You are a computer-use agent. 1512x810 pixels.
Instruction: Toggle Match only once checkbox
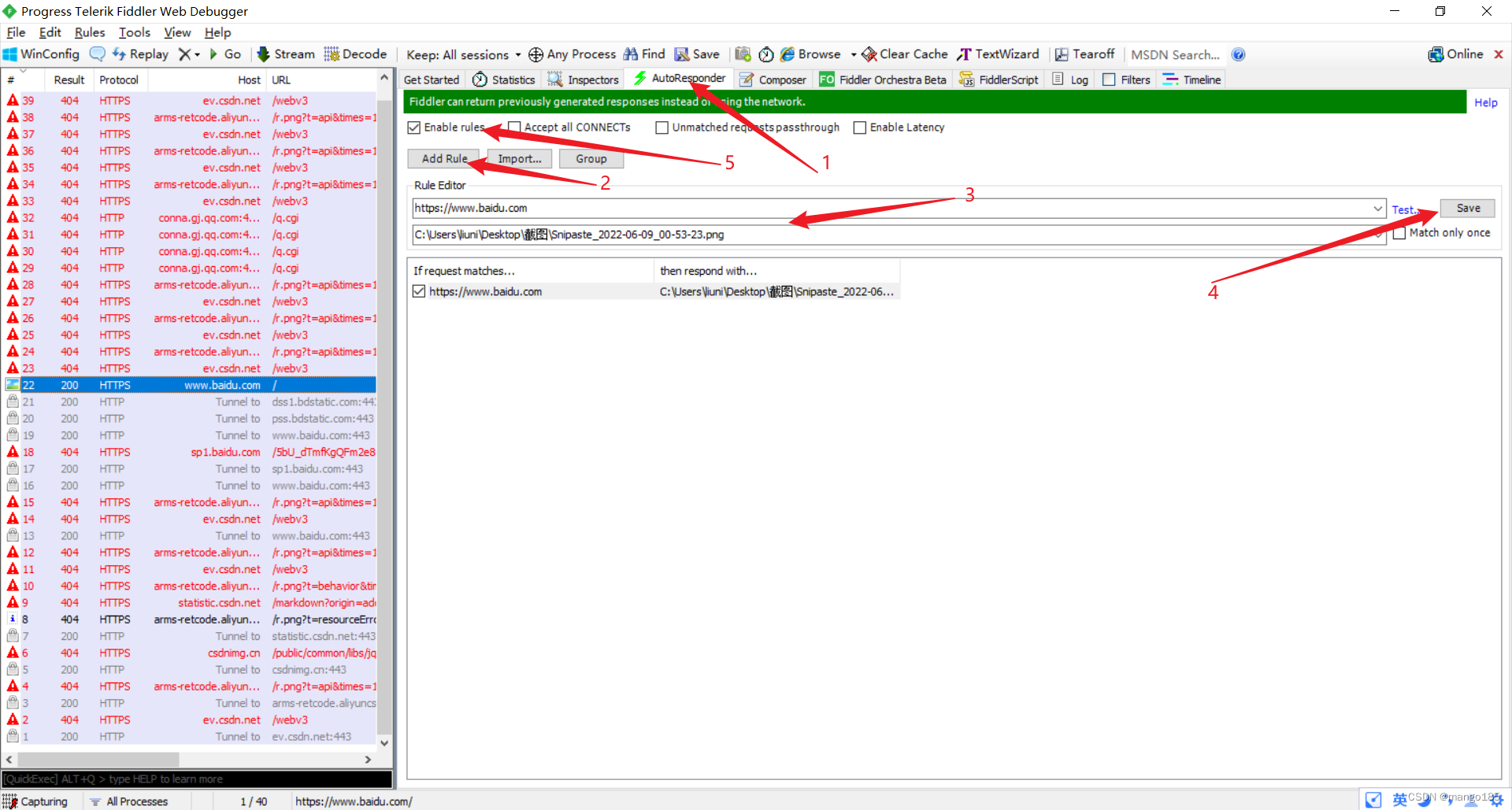(1399, 233)
